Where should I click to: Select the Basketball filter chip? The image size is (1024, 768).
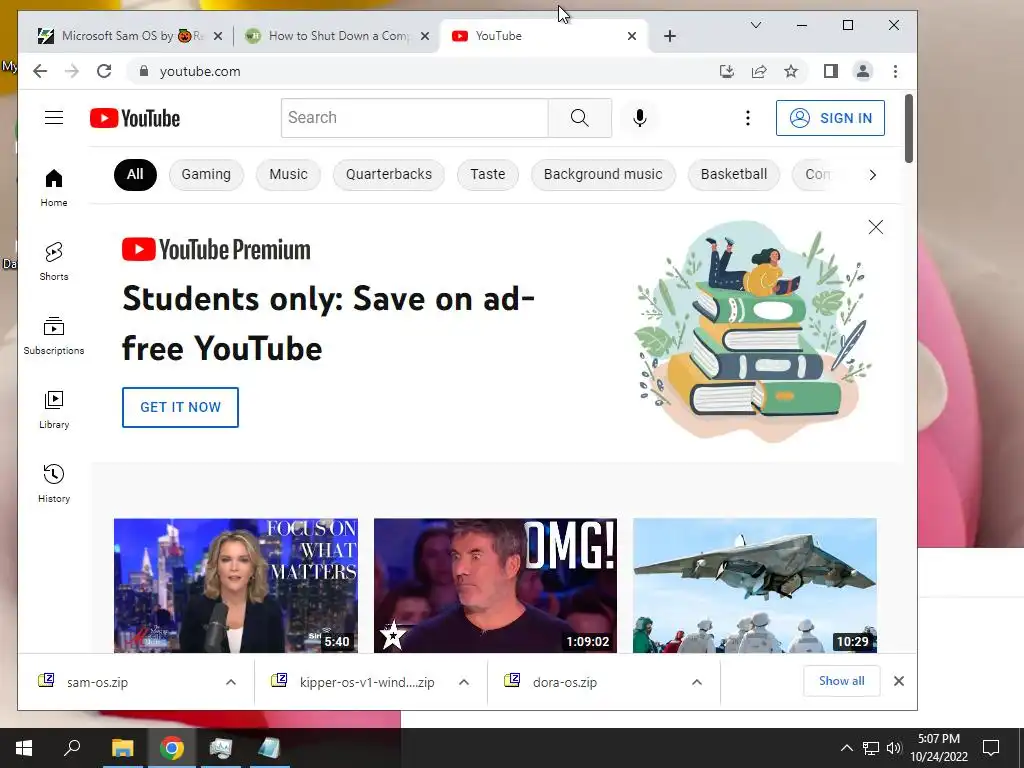[x=734, y=174]
